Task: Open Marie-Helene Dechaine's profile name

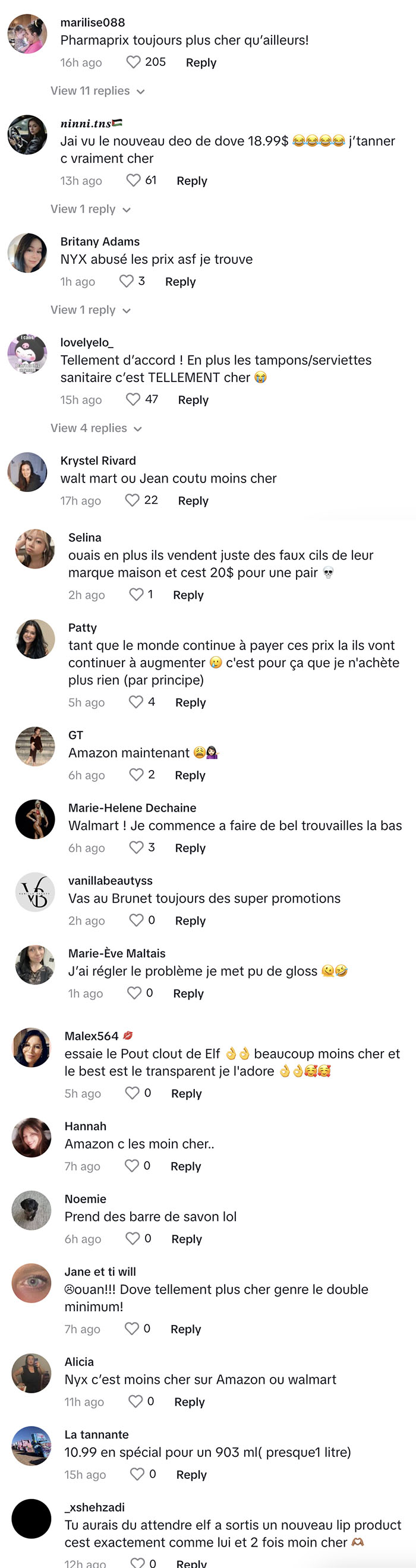Action: (132, 807)
